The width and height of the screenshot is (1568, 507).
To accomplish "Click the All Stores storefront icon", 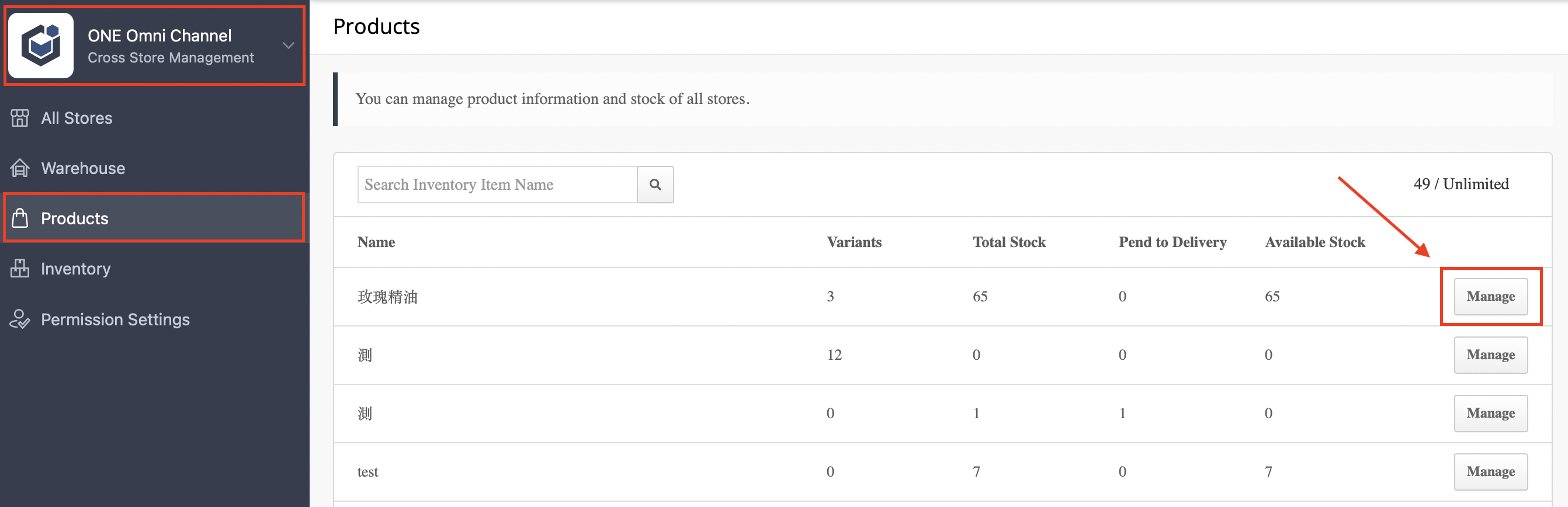I will coord(19,118).
